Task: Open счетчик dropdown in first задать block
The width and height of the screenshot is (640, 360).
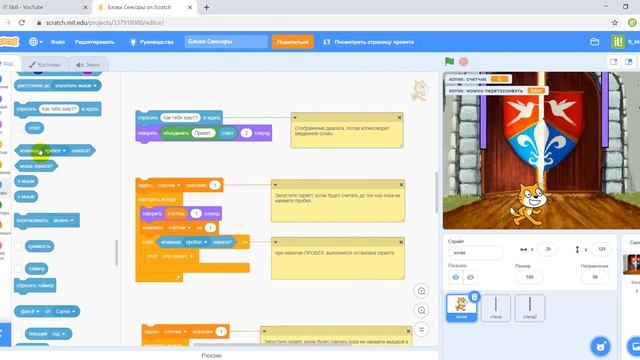Action: [169, 185]
